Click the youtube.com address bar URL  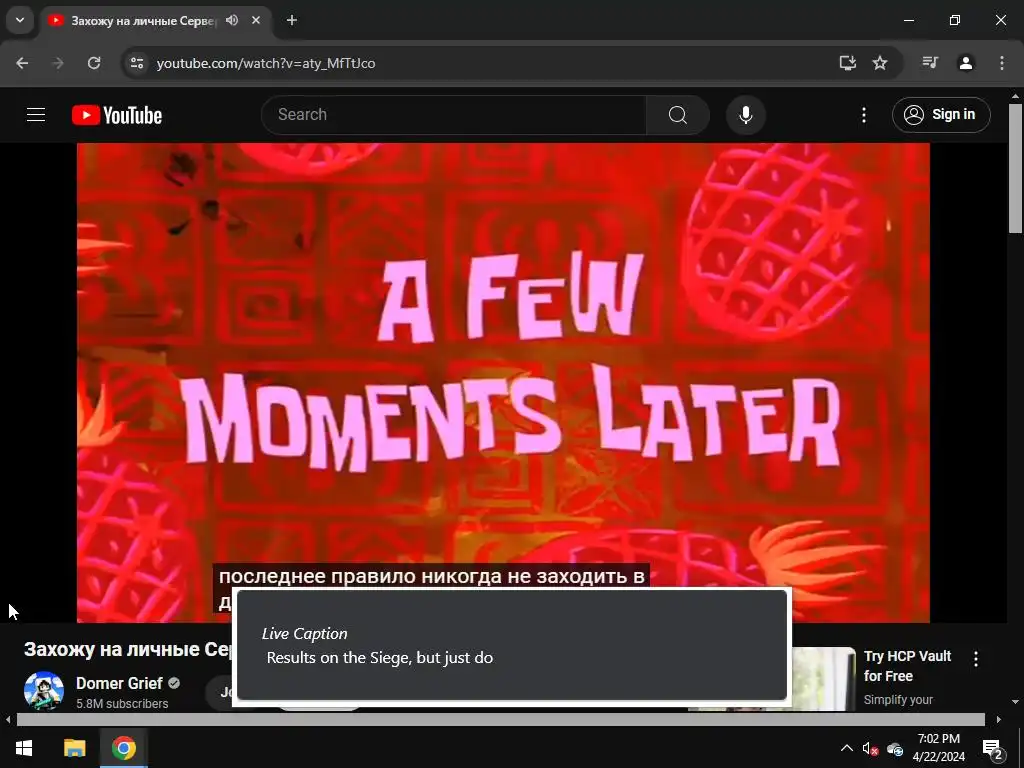(266, 63)
